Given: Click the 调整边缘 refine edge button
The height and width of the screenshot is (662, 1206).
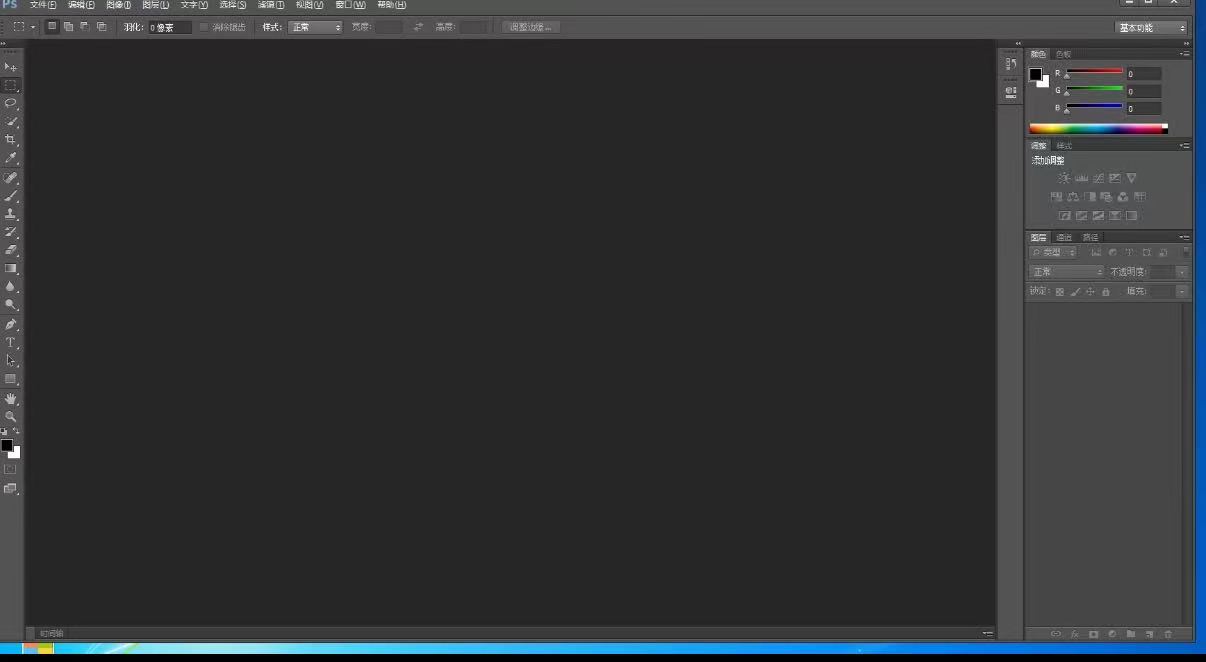Looking at the screenshot, I should [x=531, y=27].
